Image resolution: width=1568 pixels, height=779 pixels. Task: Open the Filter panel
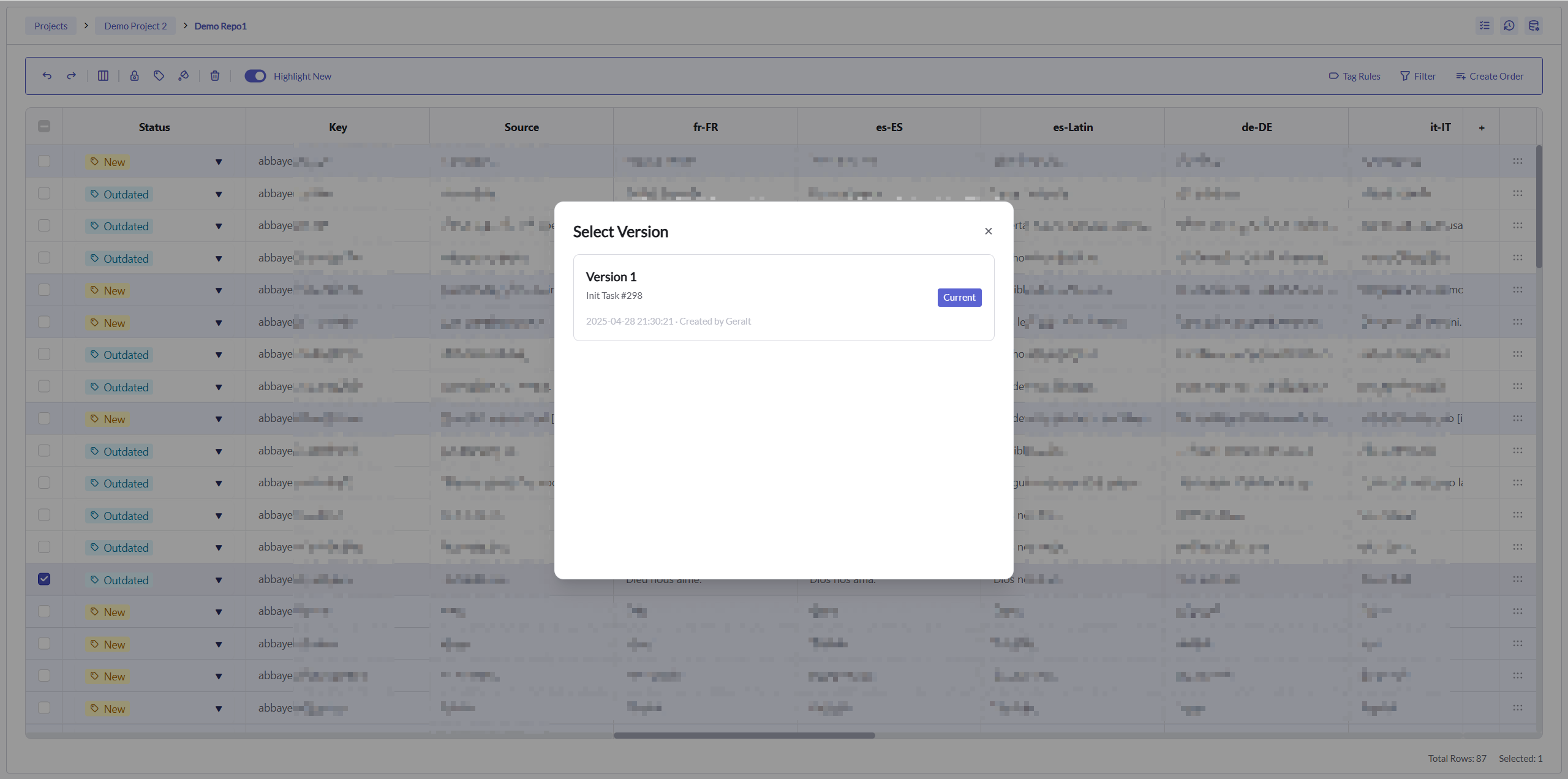1418,75
